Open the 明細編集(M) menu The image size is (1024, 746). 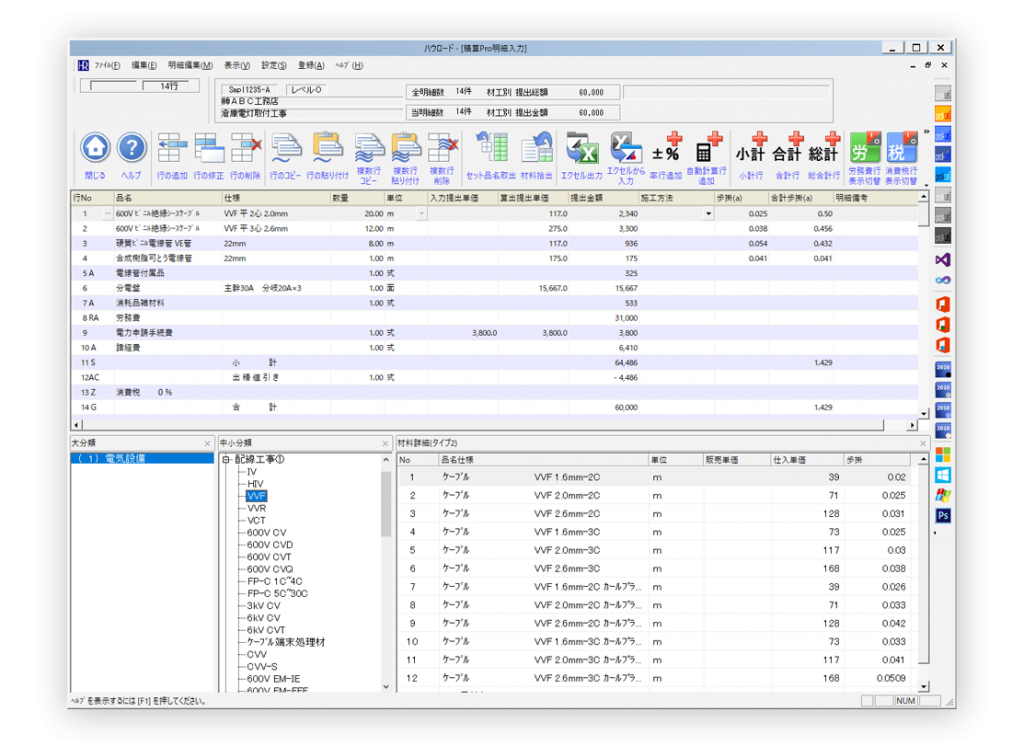190,66
